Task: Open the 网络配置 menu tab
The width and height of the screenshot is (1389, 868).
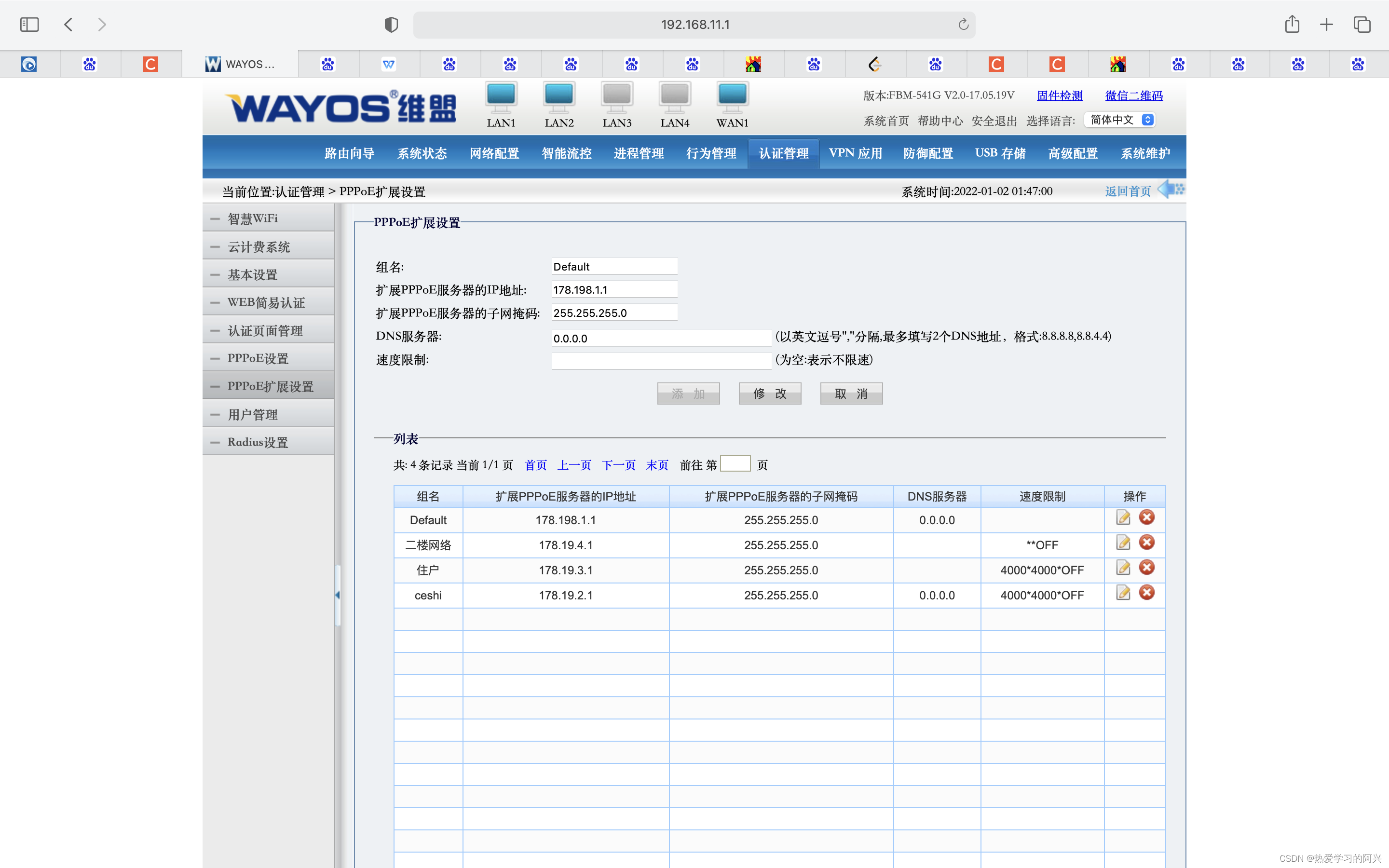Action: click(x=494, y=153)
